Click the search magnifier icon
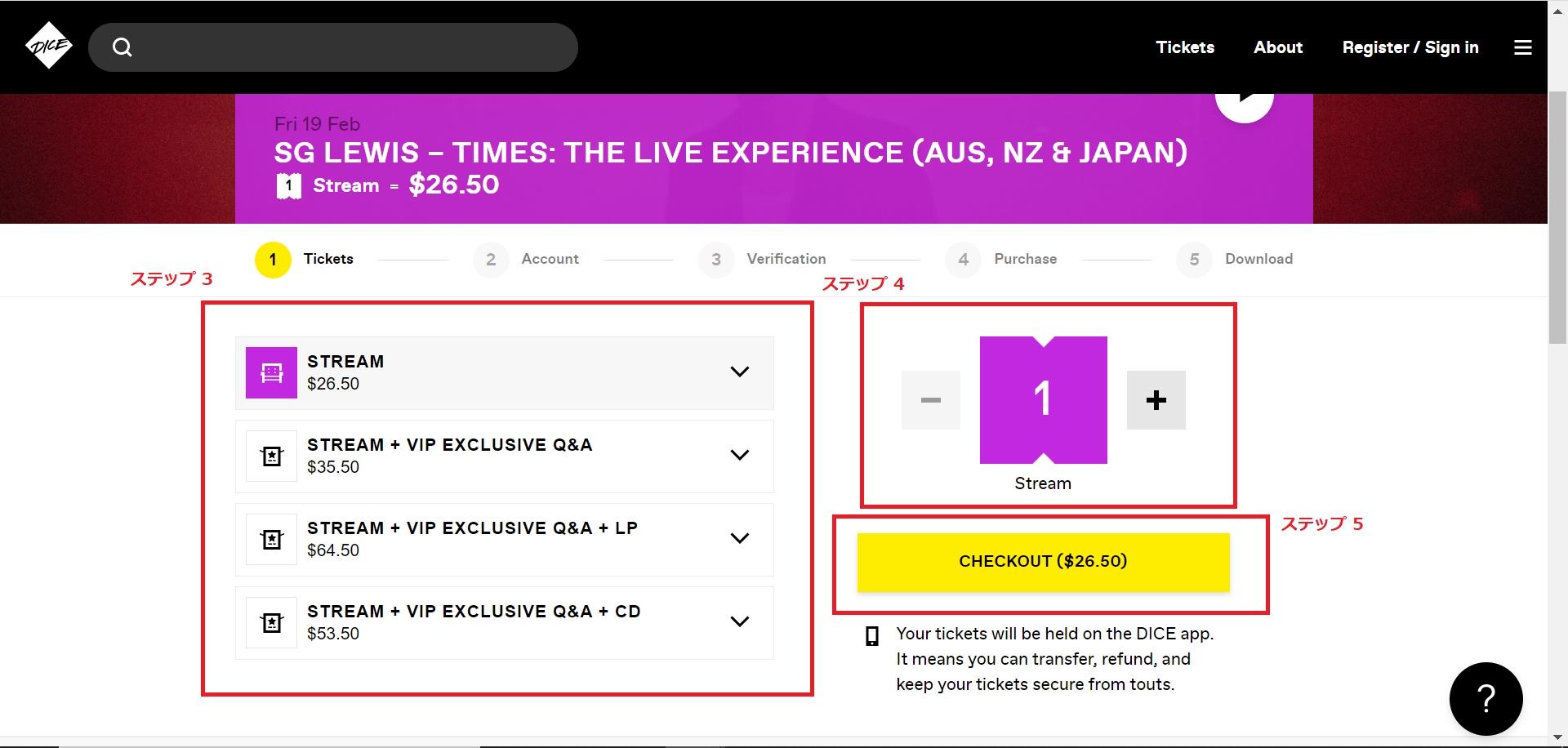 click(x=122, y=47)
